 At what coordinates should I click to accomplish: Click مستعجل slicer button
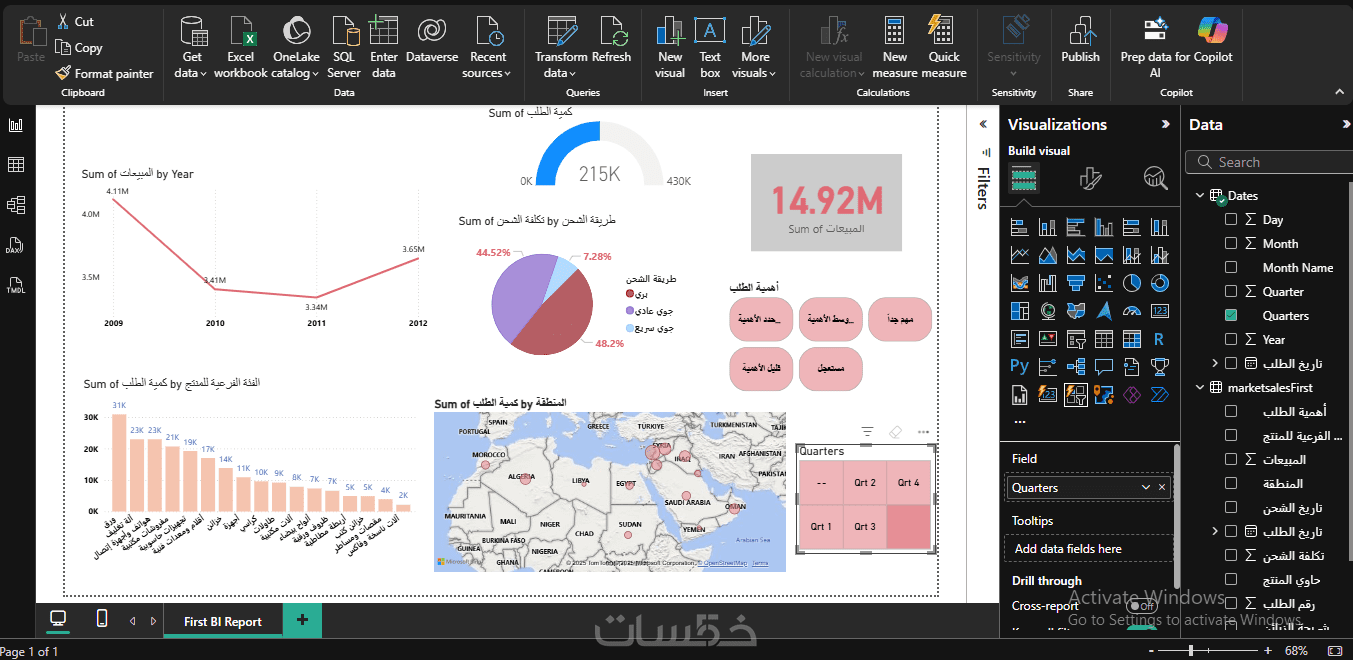pos(830,368)
